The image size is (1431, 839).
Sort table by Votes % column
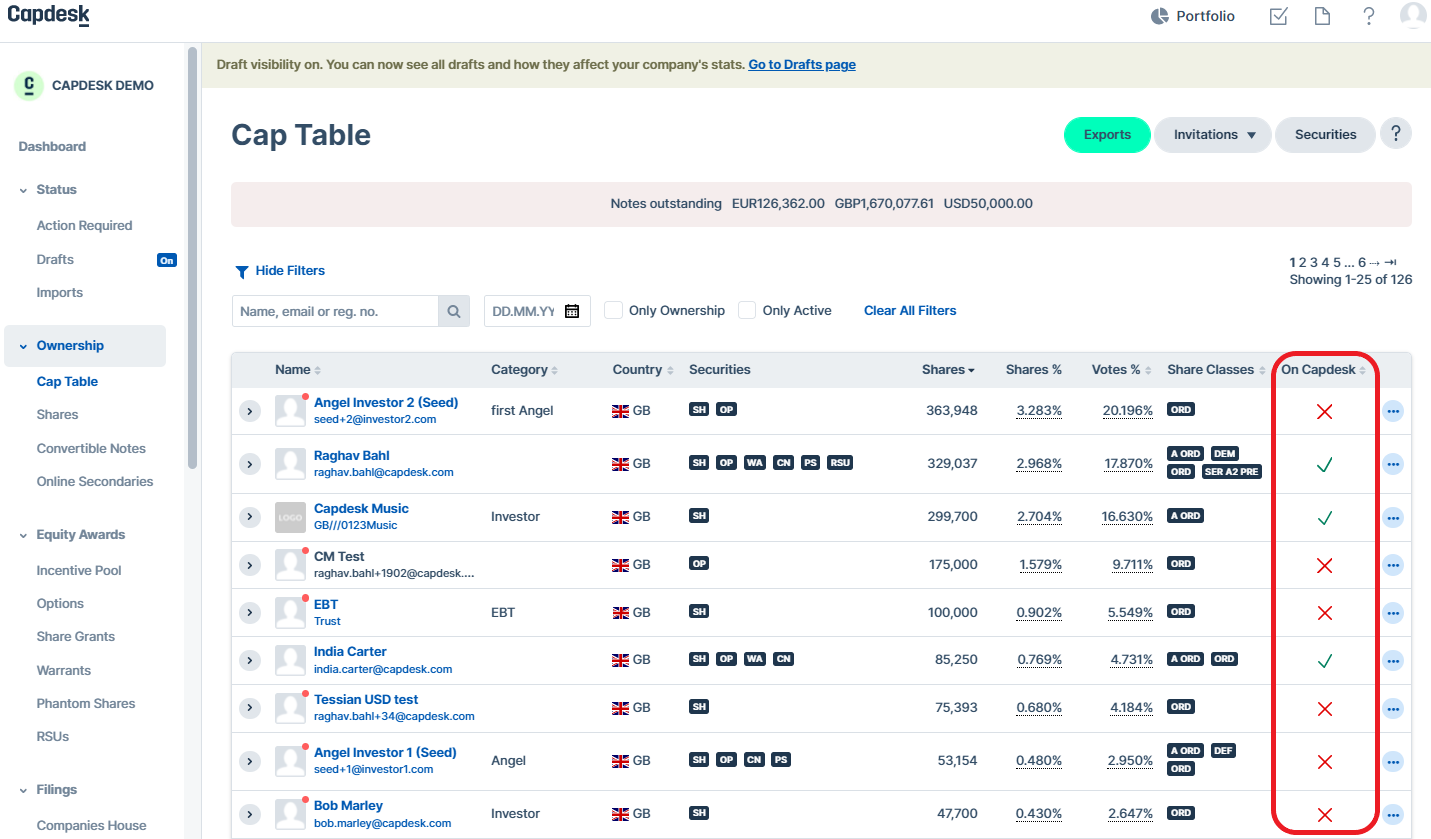tap(1121, 370)
